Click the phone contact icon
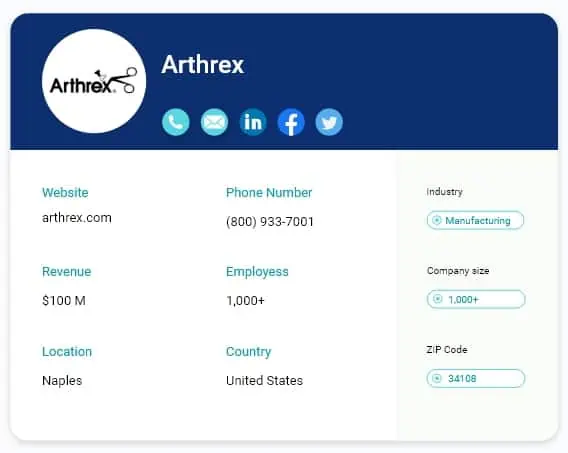 [176, 122]
